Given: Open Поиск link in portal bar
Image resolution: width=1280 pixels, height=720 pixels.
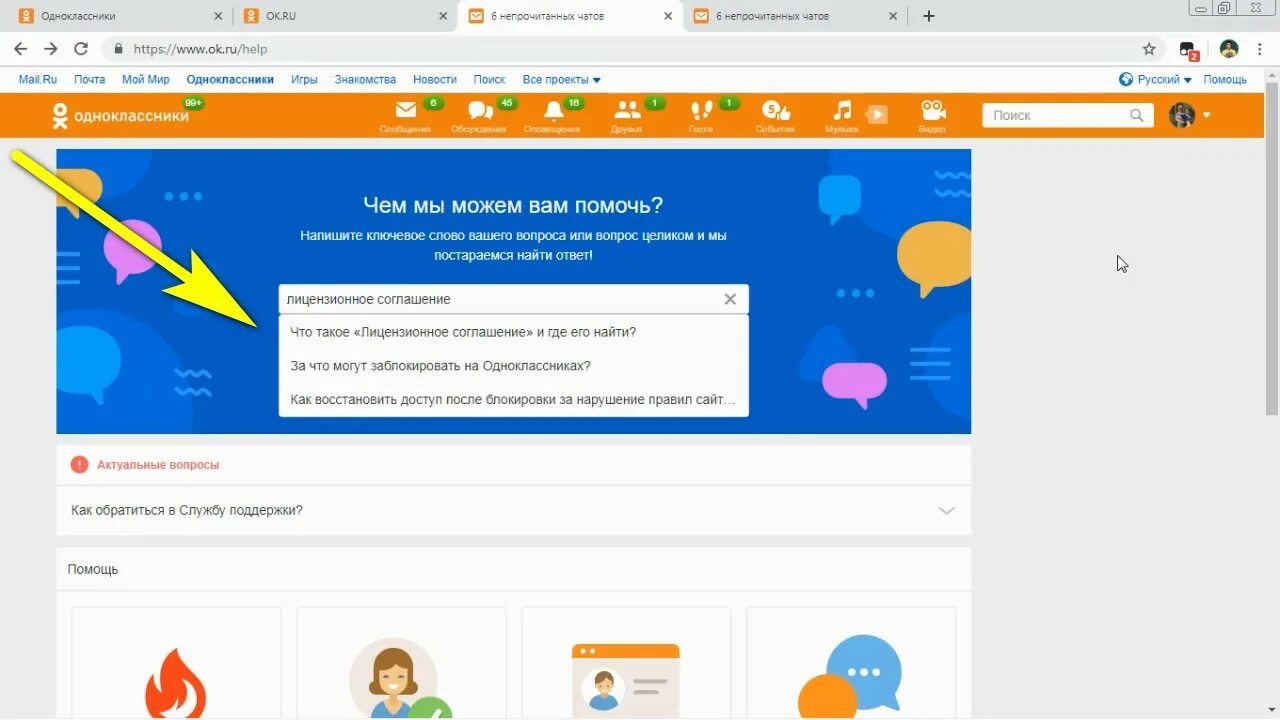Looking at the screenshot, I should click(489, 79).
